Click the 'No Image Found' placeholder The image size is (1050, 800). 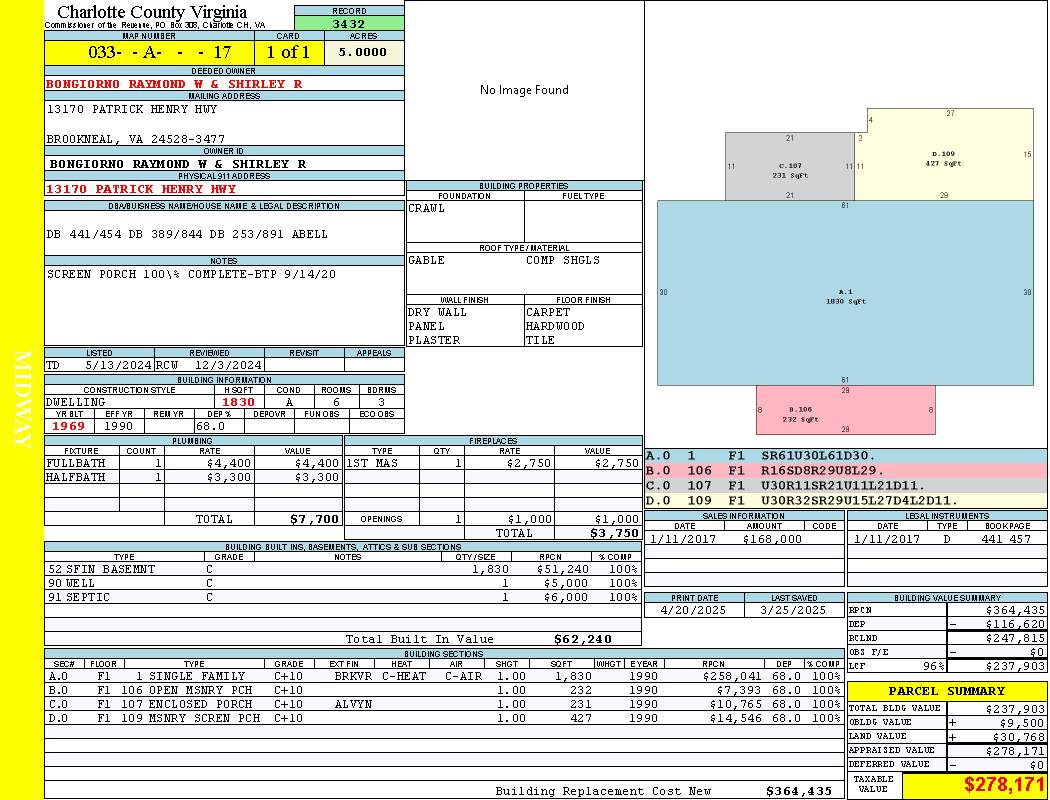(x=524, y=90)
